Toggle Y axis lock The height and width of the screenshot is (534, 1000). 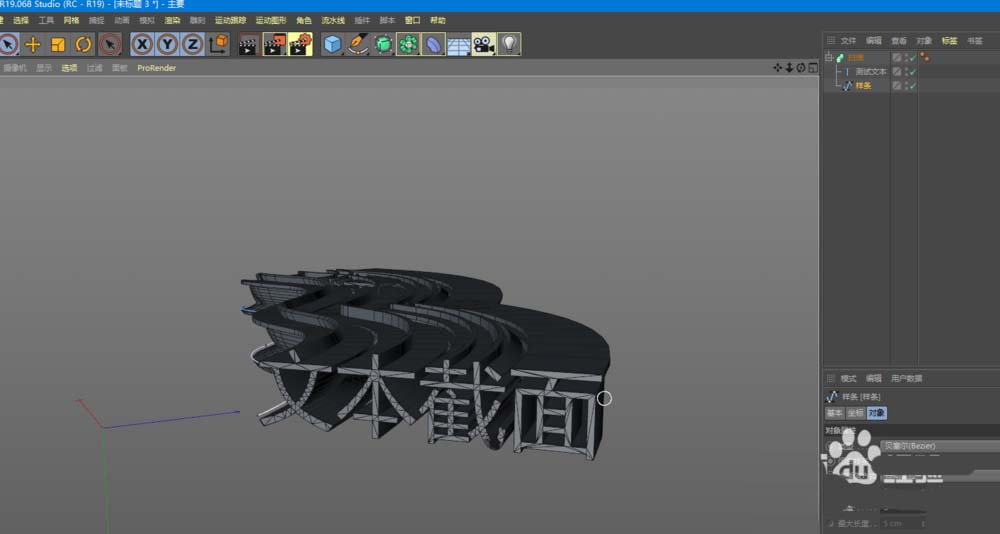pos(167,44)
